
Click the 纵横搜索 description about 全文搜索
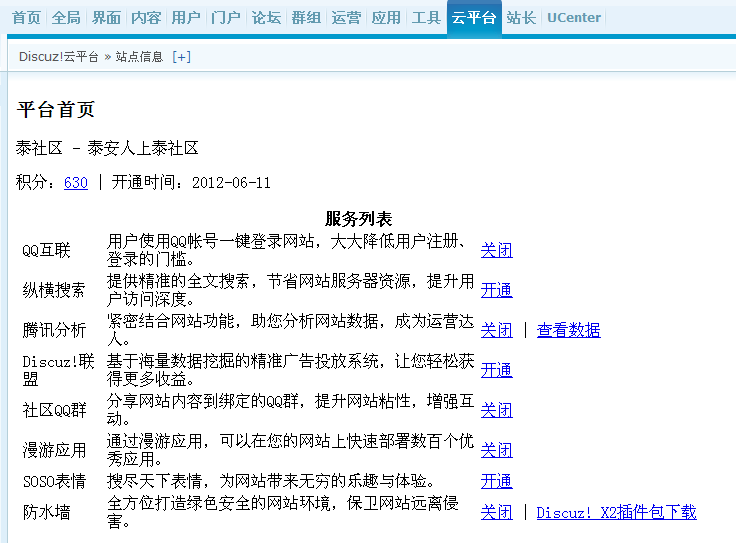point(290,290)
